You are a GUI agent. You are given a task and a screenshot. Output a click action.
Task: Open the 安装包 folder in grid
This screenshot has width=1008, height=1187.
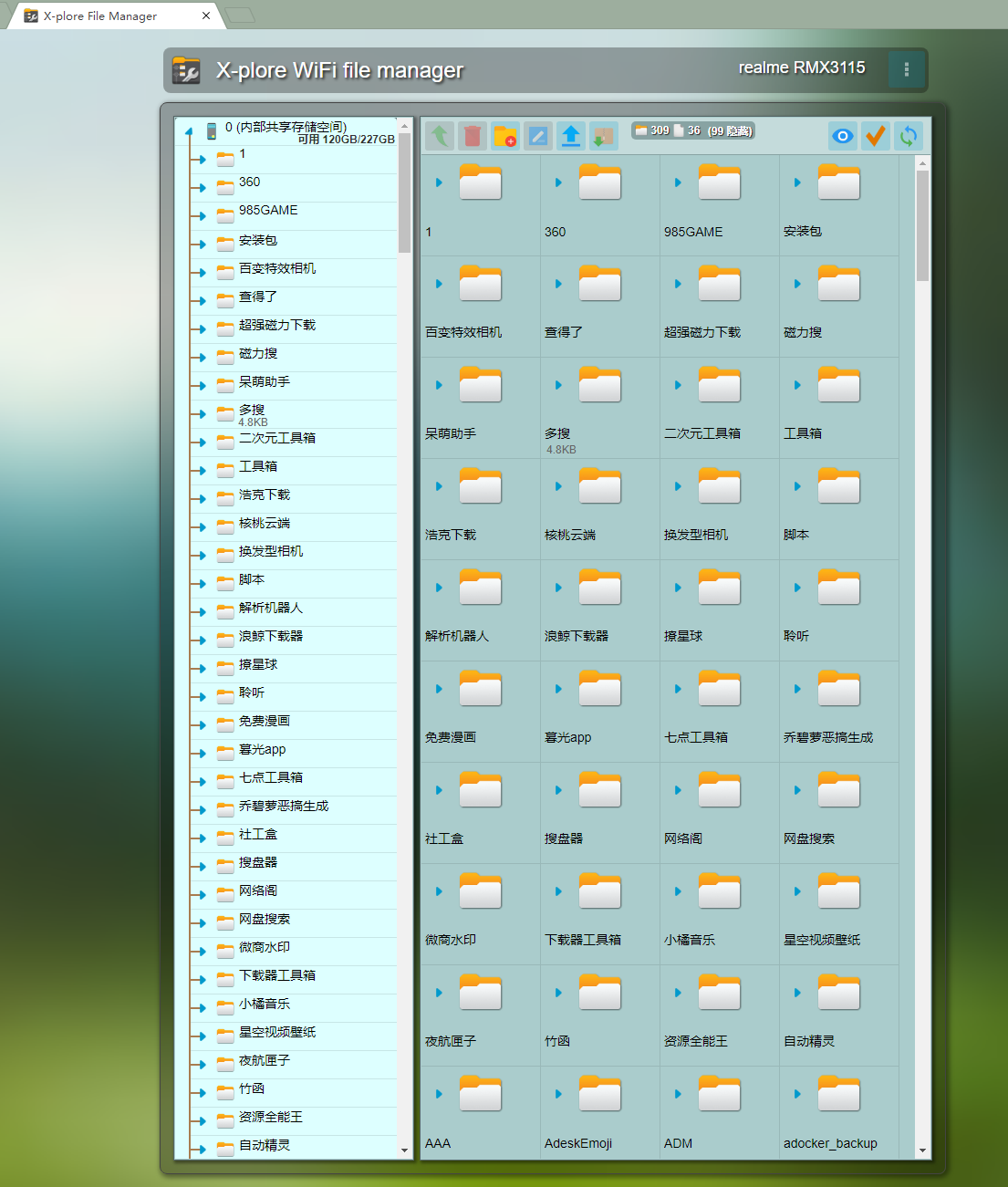(838, 182)
